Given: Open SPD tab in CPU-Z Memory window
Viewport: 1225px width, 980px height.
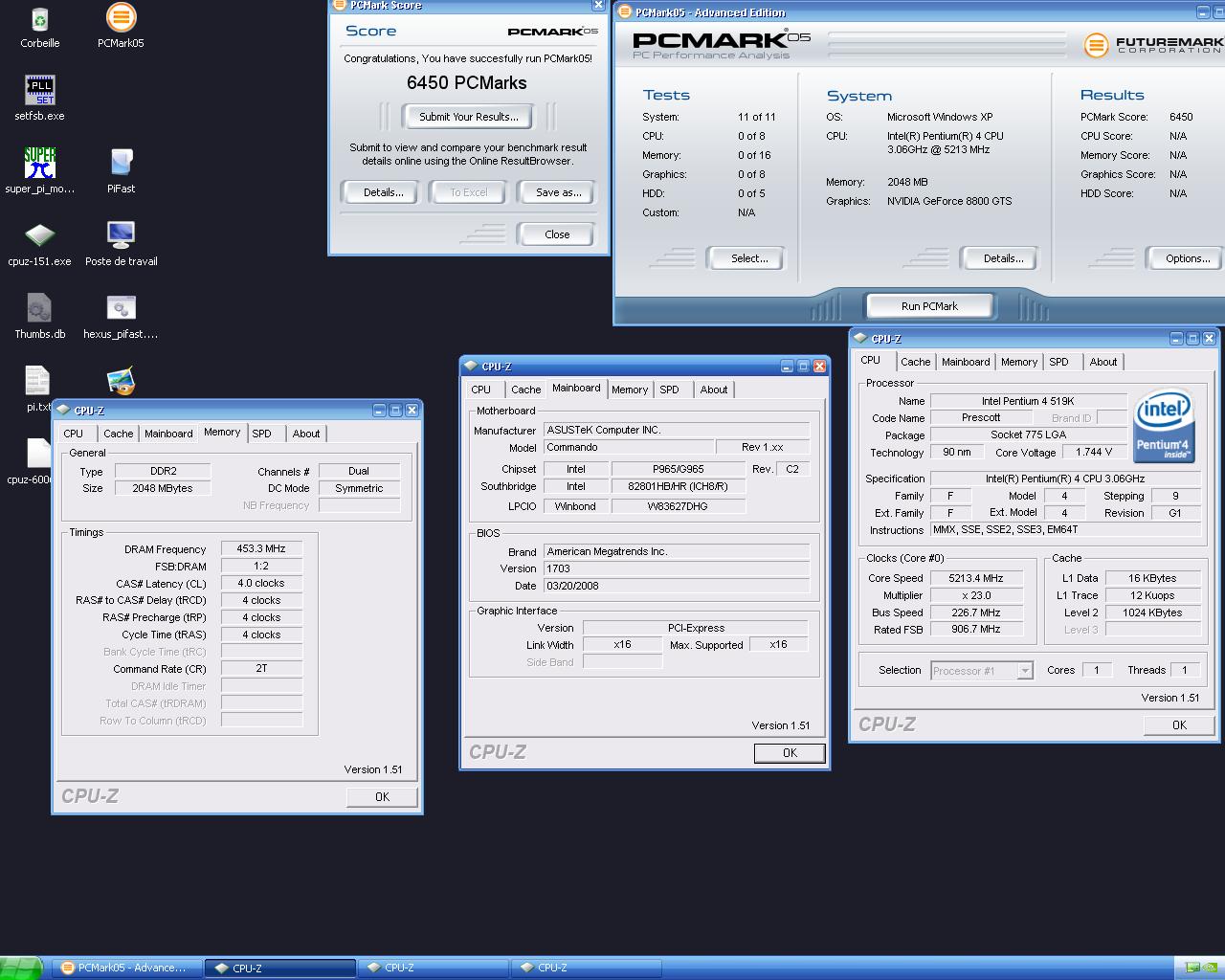Looking at the screenshot, I should point(261,434).
